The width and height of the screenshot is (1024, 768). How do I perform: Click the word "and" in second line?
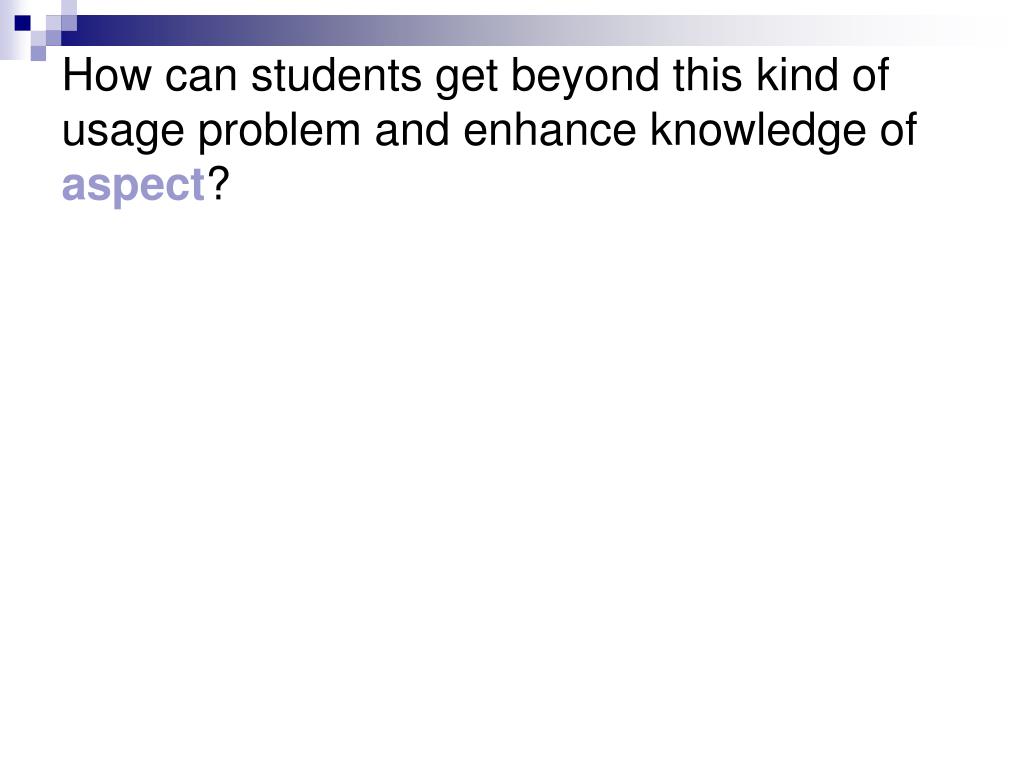pyautogui.click(x=412, y=130)
